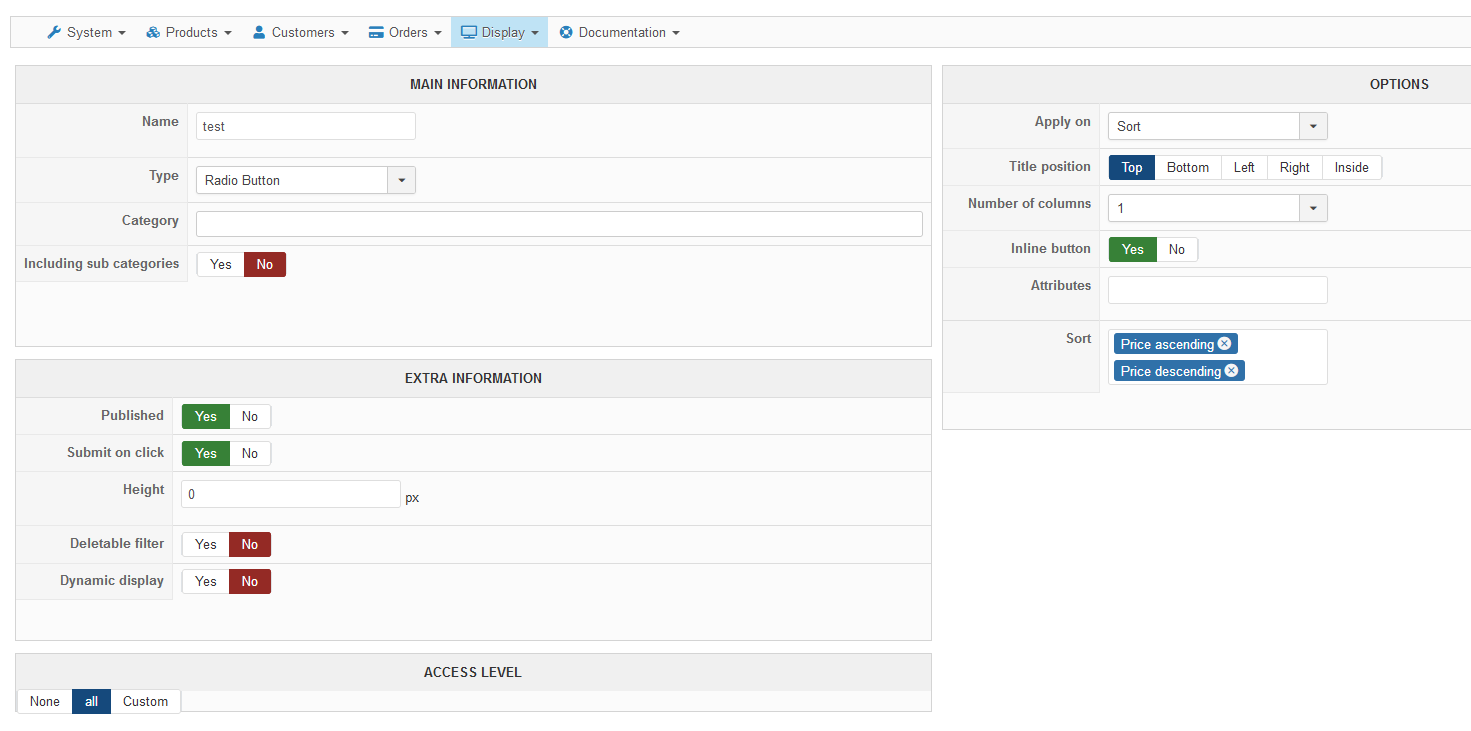1471x731 pixels.
Task: Select all access level
Action: (91, 701)
